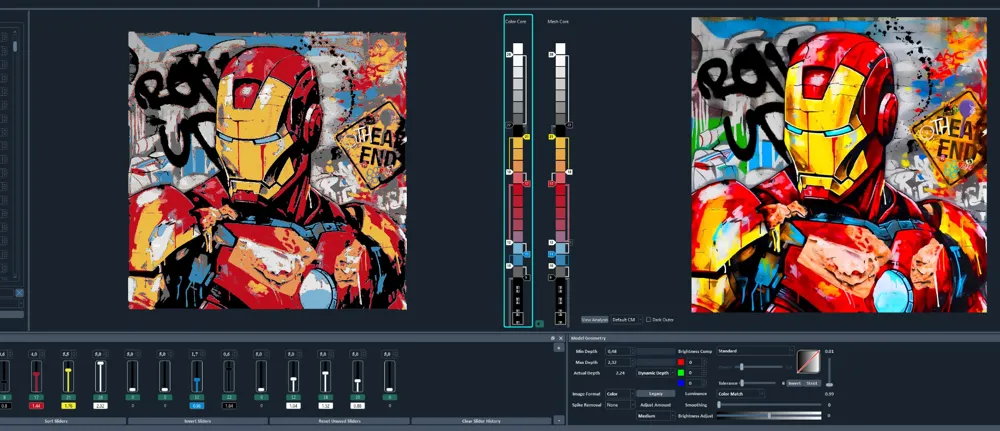
Task: Click the red channel value field
Action: 694,362
